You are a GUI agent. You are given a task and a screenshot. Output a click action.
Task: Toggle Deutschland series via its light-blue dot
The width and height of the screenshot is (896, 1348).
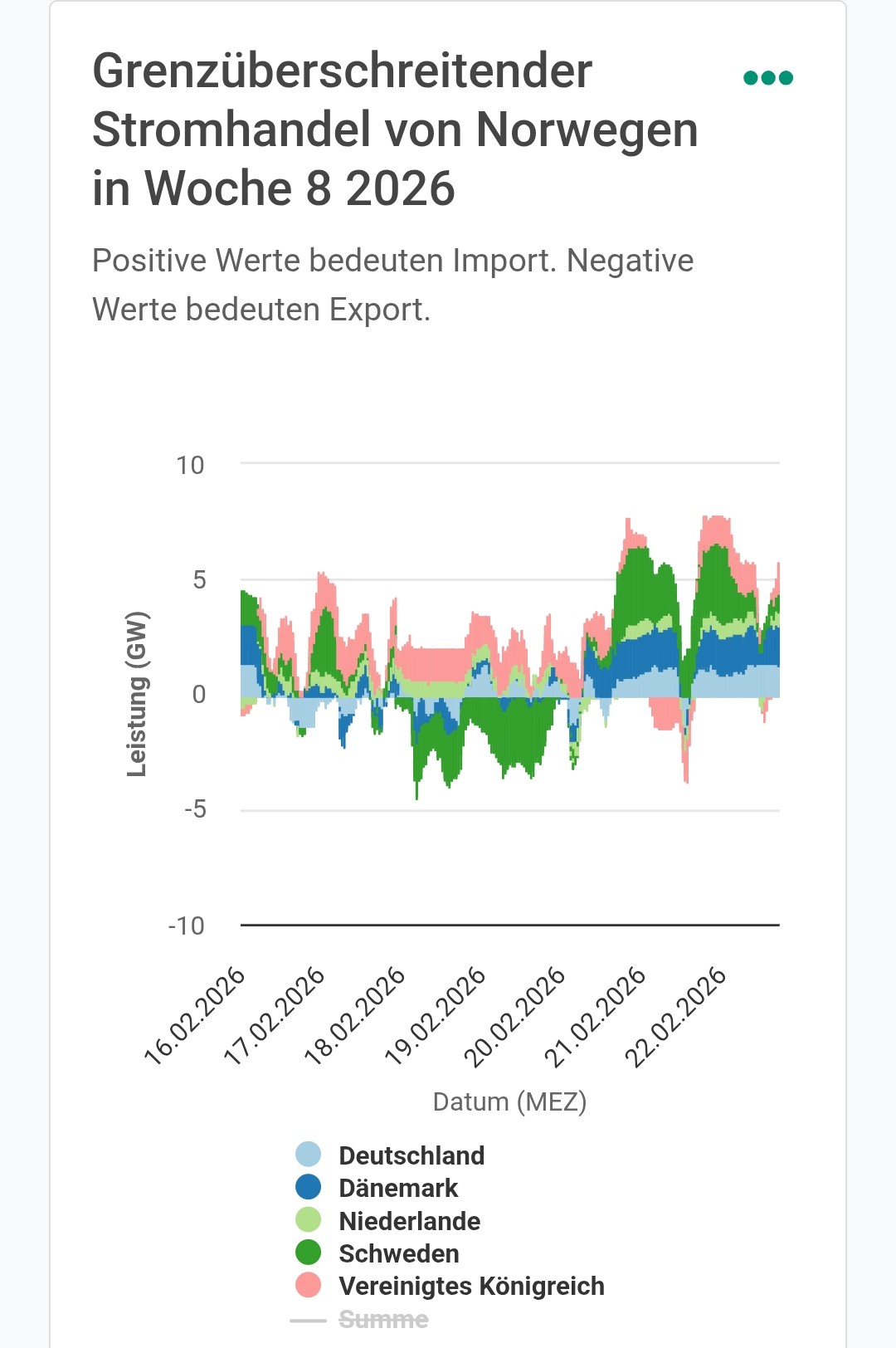click(x=309, y=1155)
